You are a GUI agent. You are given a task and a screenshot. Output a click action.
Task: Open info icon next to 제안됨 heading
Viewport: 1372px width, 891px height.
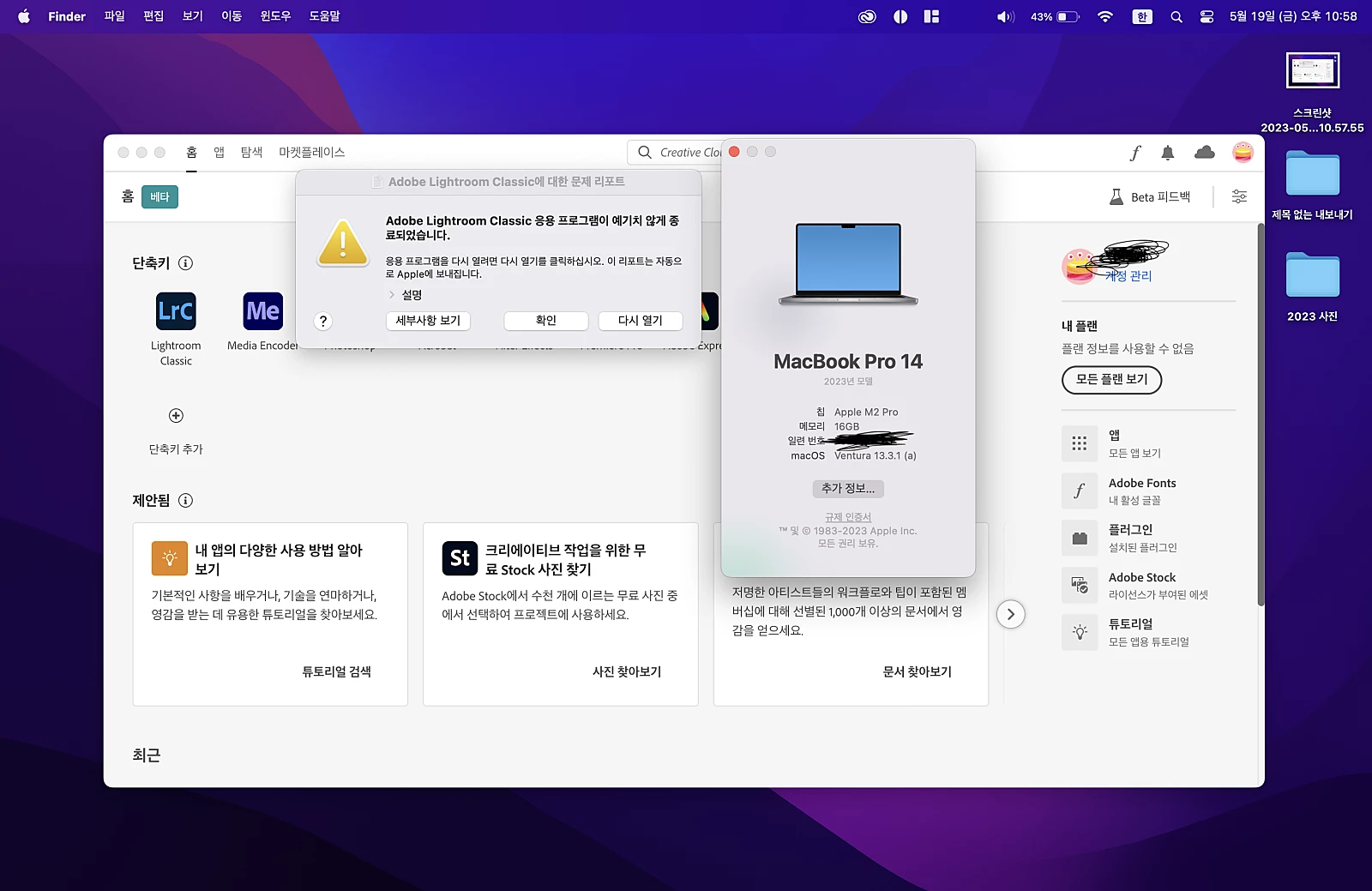pos(186,501)
